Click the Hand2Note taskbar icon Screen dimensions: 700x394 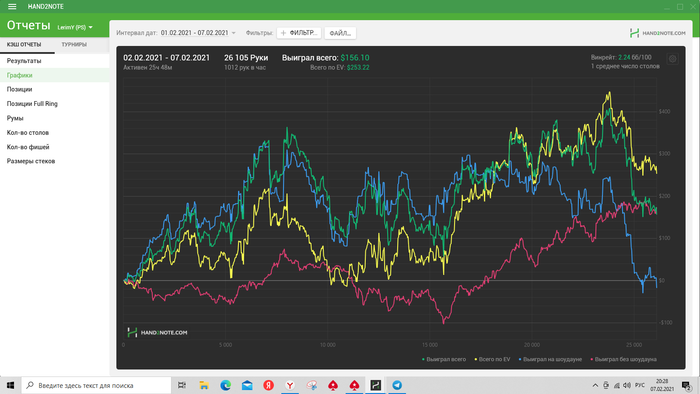375,385
